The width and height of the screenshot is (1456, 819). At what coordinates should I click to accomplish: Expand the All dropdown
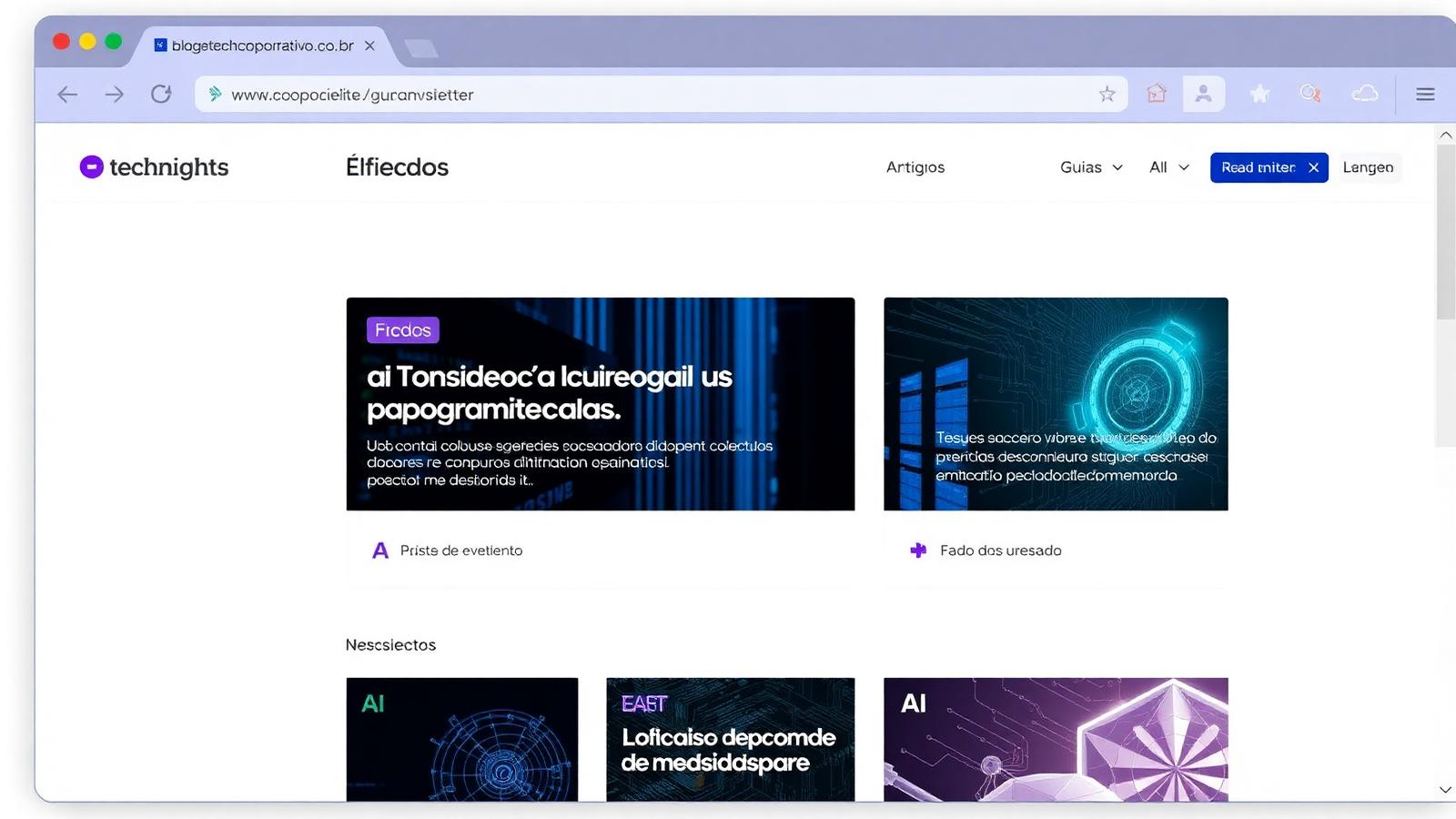click(x=1169, y=167)
